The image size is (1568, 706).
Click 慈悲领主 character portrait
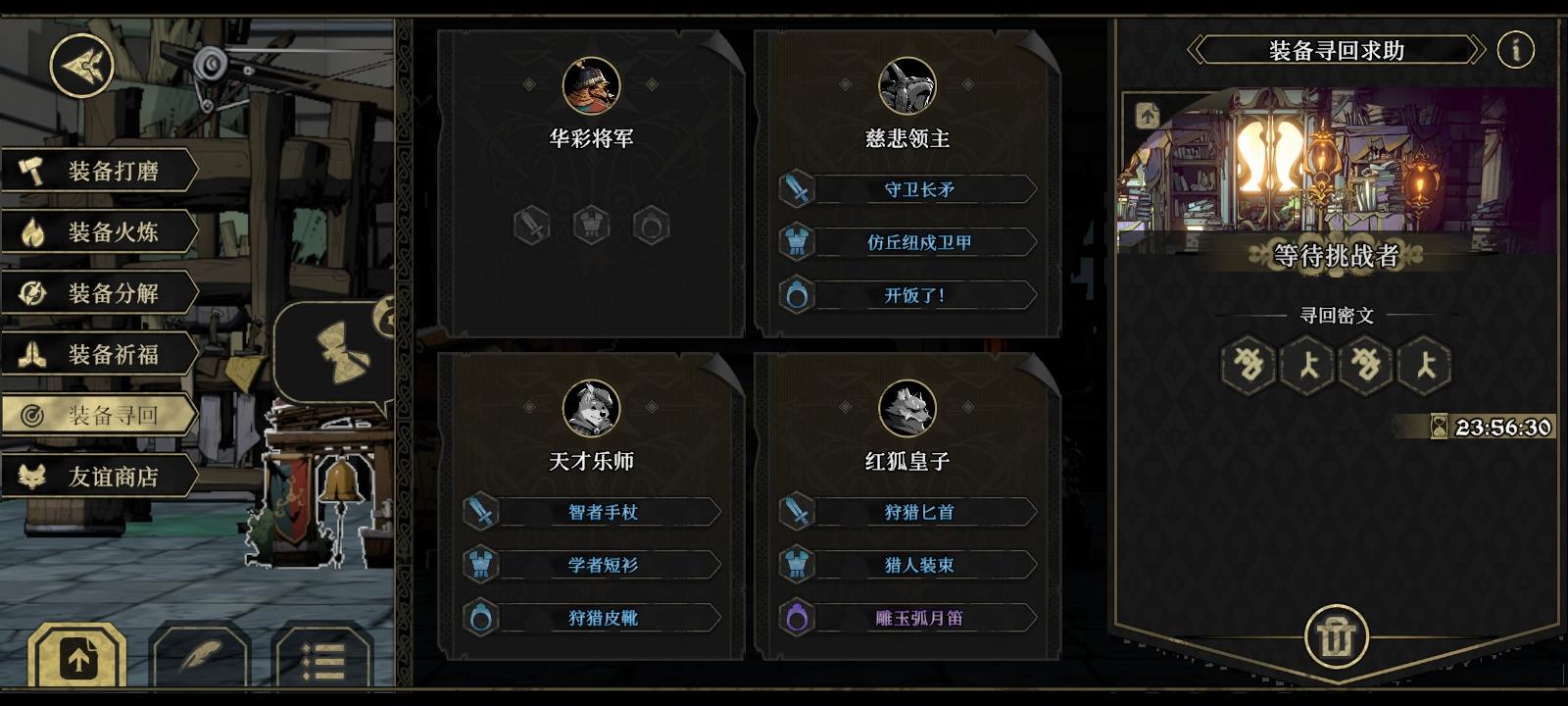coord(907,85)
